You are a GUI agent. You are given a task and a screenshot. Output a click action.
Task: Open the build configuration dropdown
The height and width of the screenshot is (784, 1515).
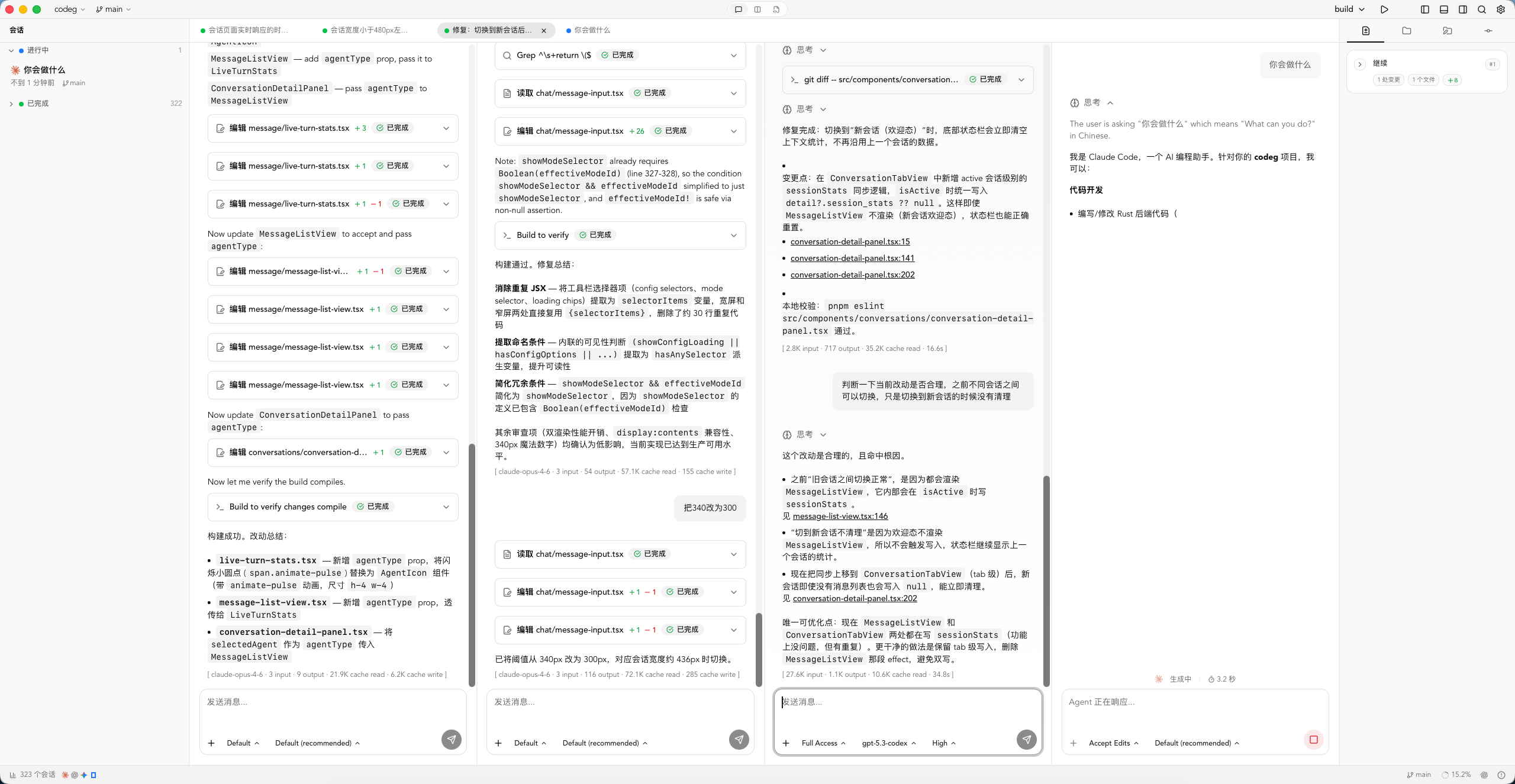tap(1349, 9)
